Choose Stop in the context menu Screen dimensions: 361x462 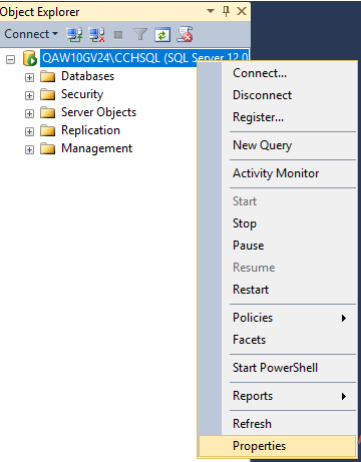click(x=277, y=223)
